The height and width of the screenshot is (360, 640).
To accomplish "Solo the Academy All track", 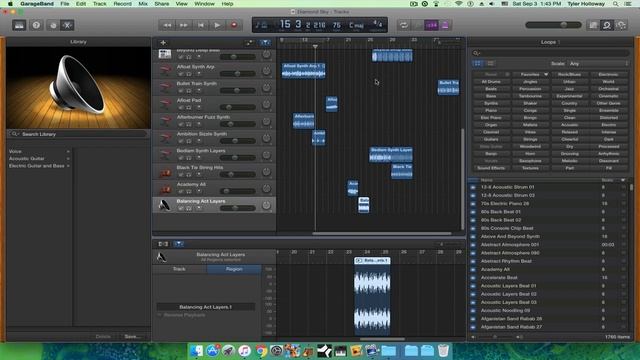I will pyautogui.click(x=189, y=191).
